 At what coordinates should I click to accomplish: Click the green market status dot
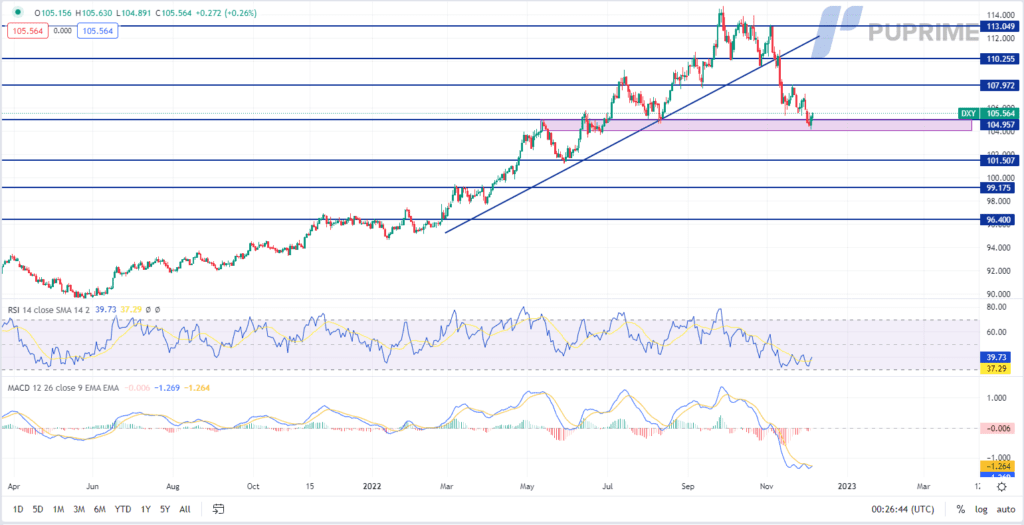17,12
